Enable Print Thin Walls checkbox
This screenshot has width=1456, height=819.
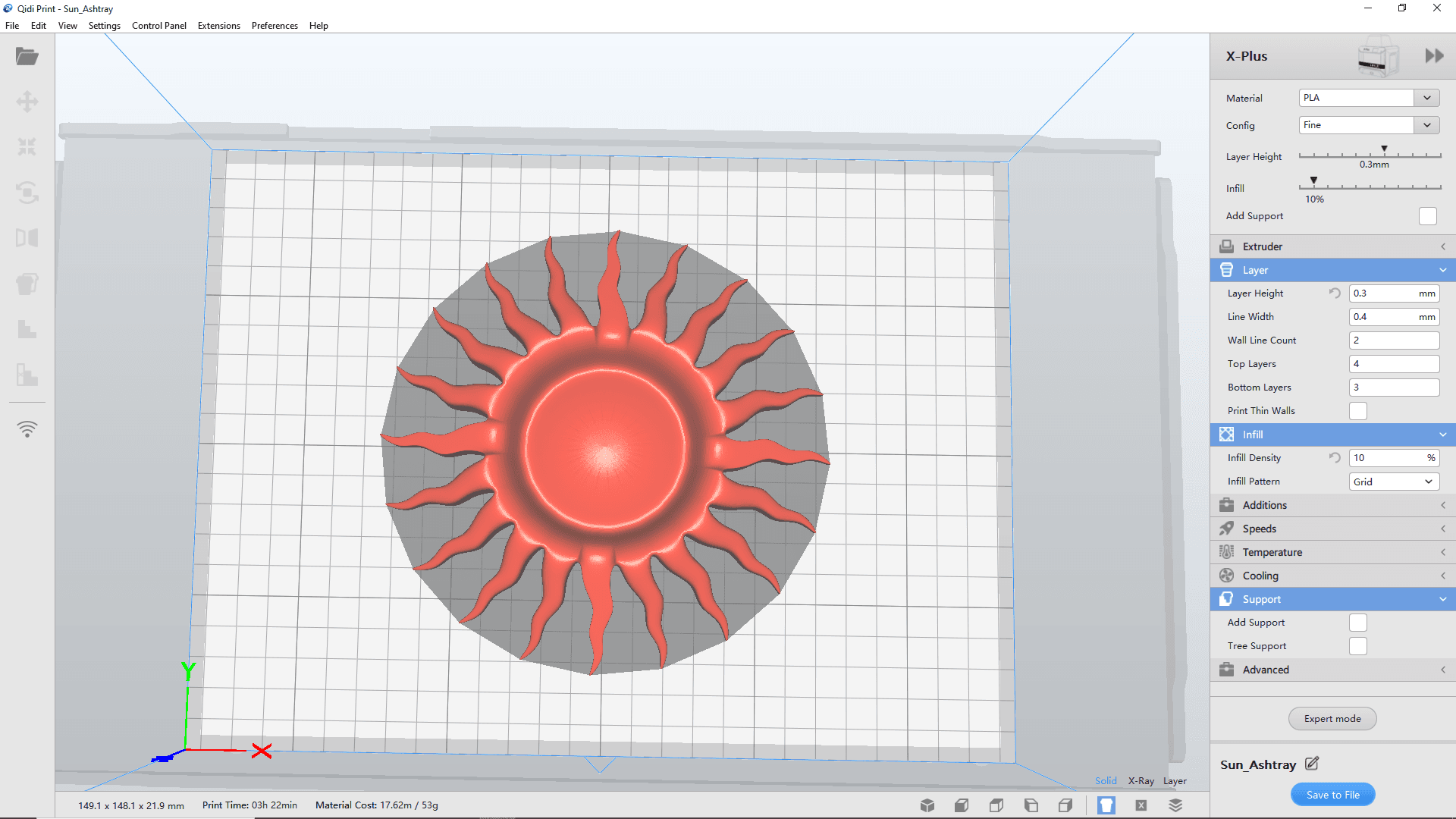coord(1357,411)
